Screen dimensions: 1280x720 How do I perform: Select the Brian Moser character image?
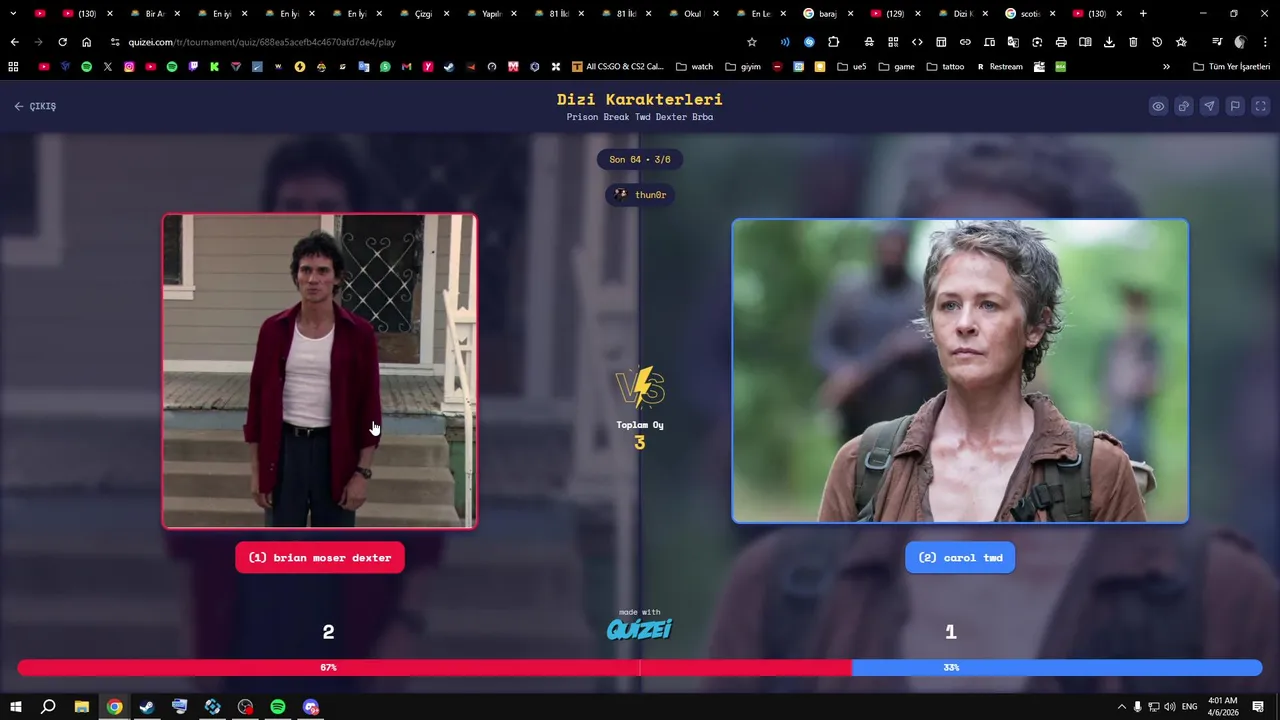[320, 371]
